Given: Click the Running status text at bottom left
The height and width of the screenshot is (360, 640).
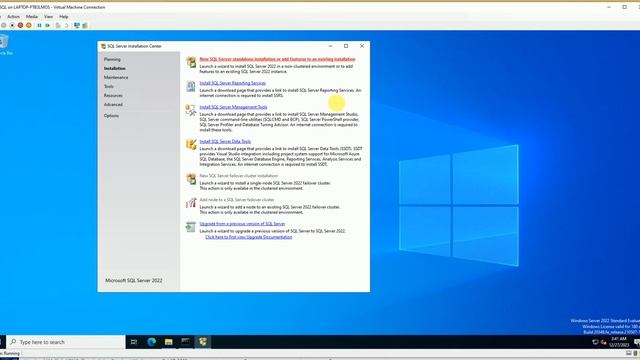Looking at the screenshot, I should 11,353.
